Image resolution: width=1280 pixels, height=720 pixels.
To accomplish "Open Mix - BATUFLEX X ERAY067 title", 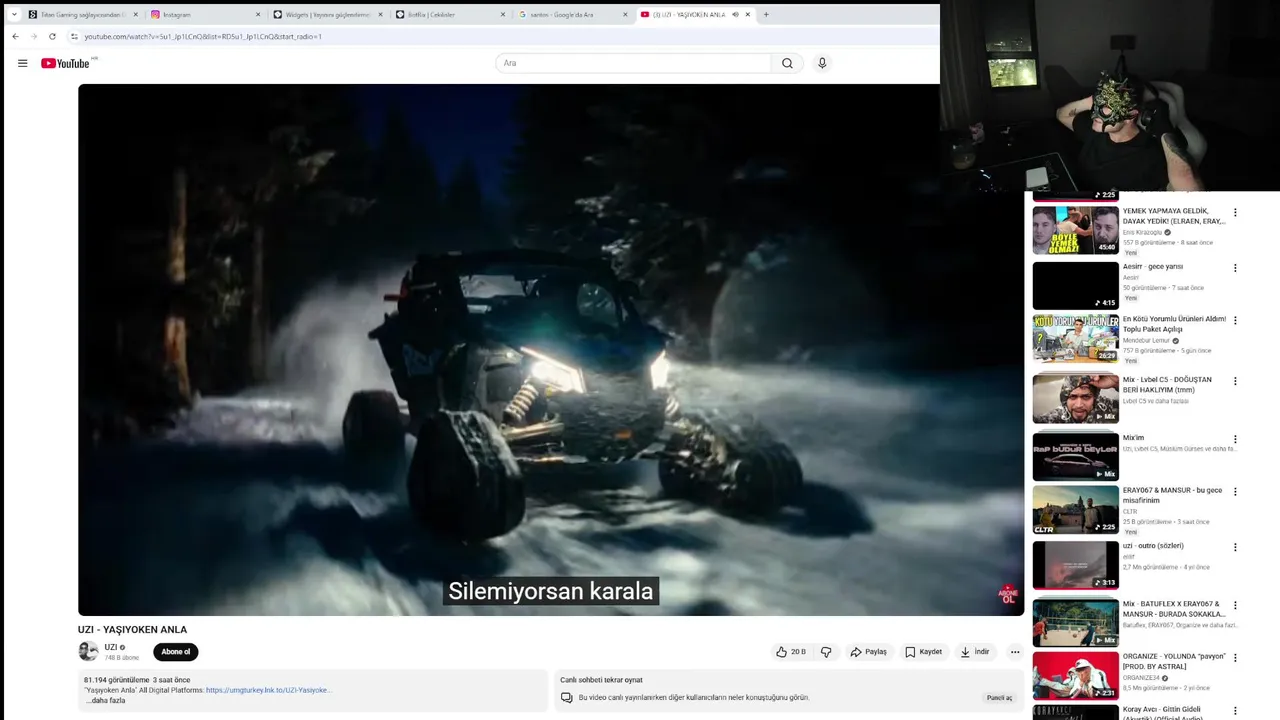I will pos(1174,608).
